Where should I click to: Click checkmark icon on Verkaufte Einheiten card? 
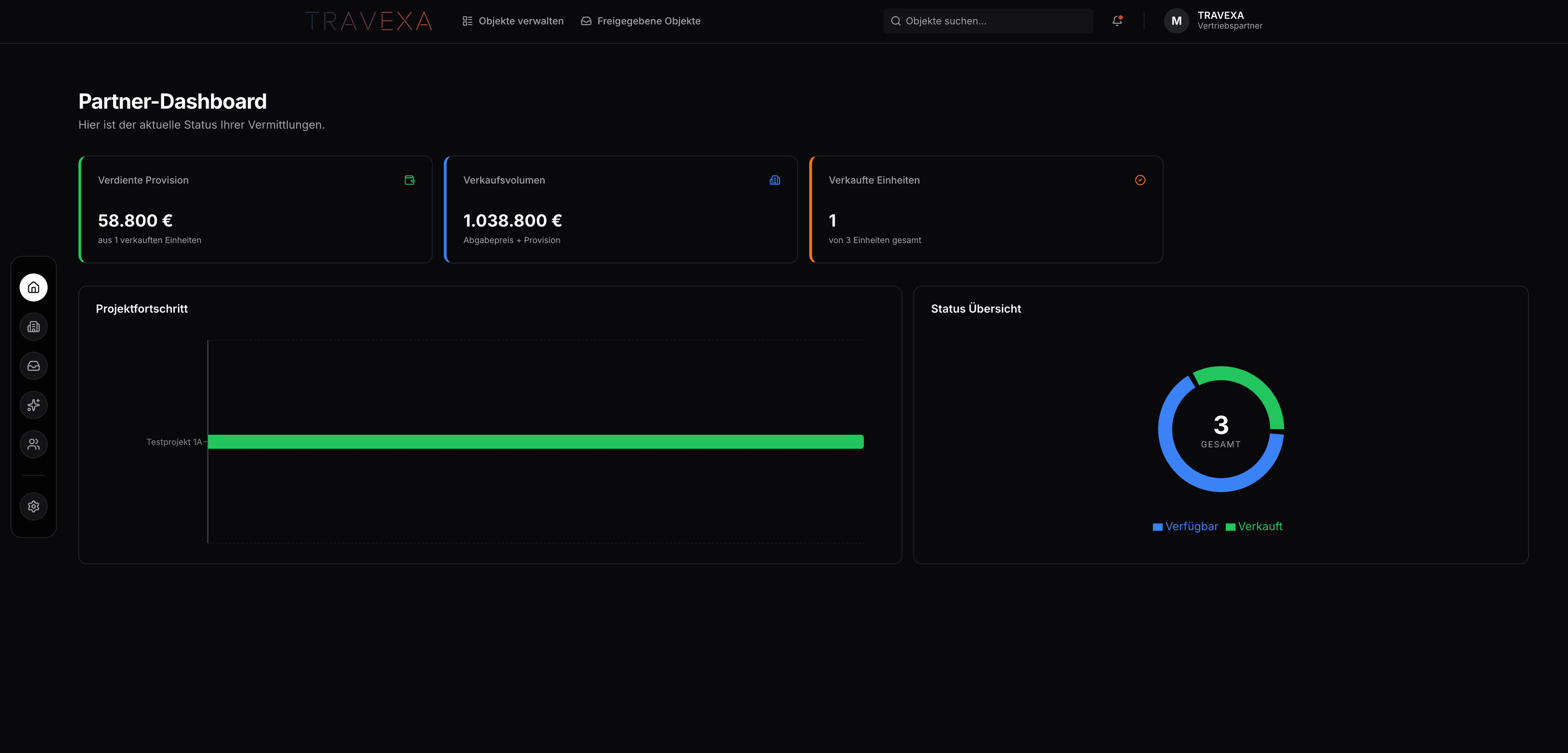pos(1140,180)
